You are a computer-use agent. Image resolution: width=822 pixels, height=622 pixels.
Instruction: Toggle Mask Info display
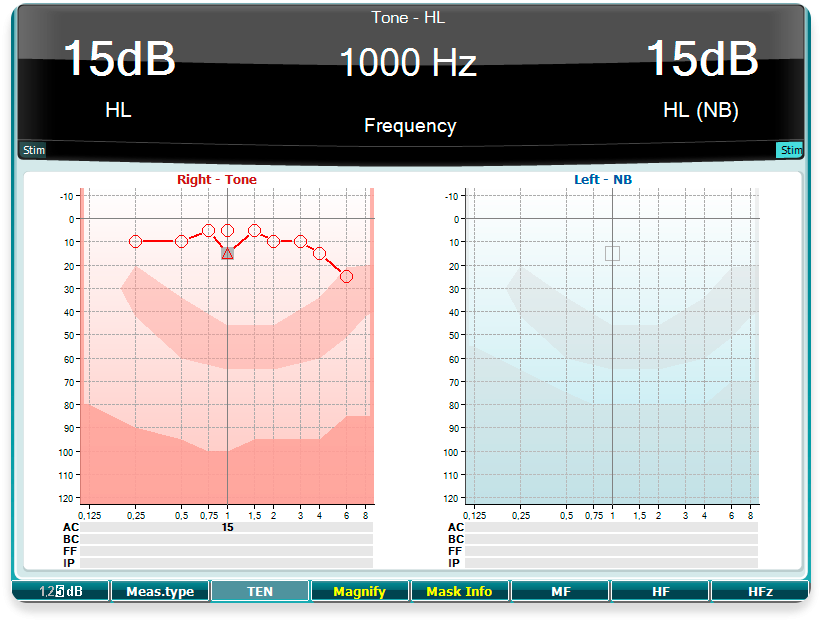coord(460,592)
